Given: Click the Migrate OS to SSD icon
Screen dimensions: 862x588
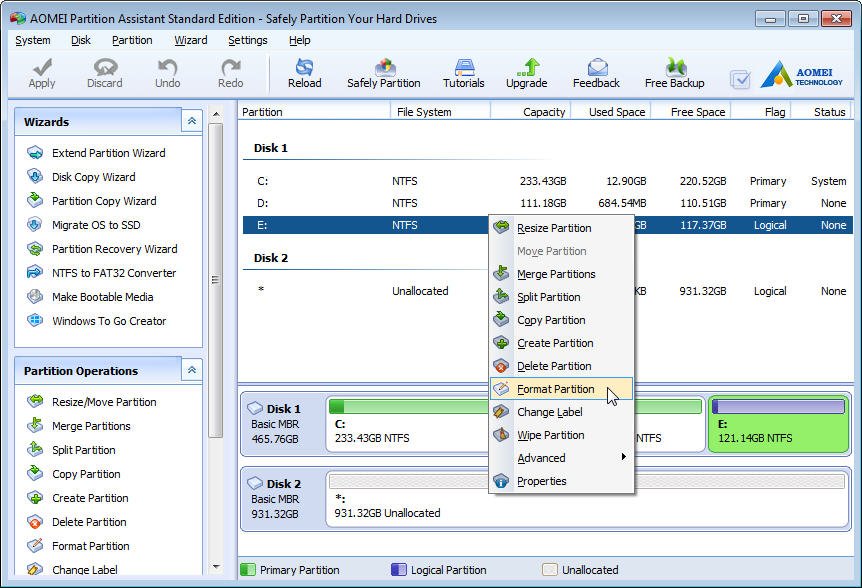Looking at the screenshot, I should [35, 224].
